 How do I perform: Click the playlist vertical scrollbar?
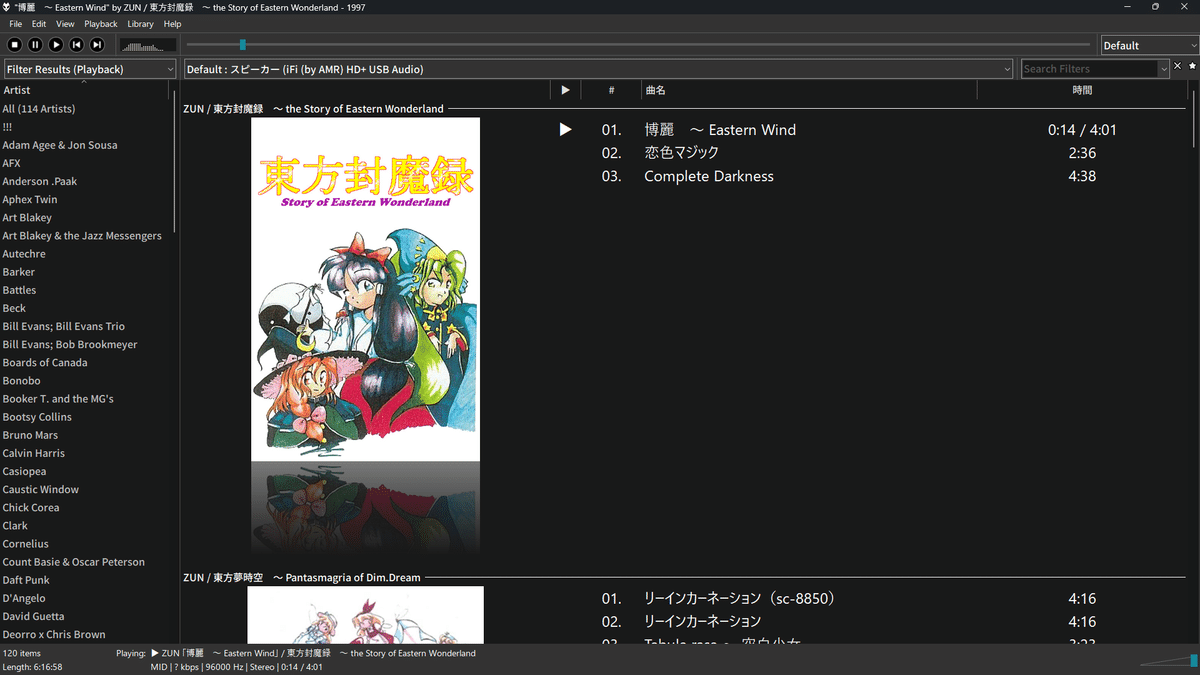1194,120
